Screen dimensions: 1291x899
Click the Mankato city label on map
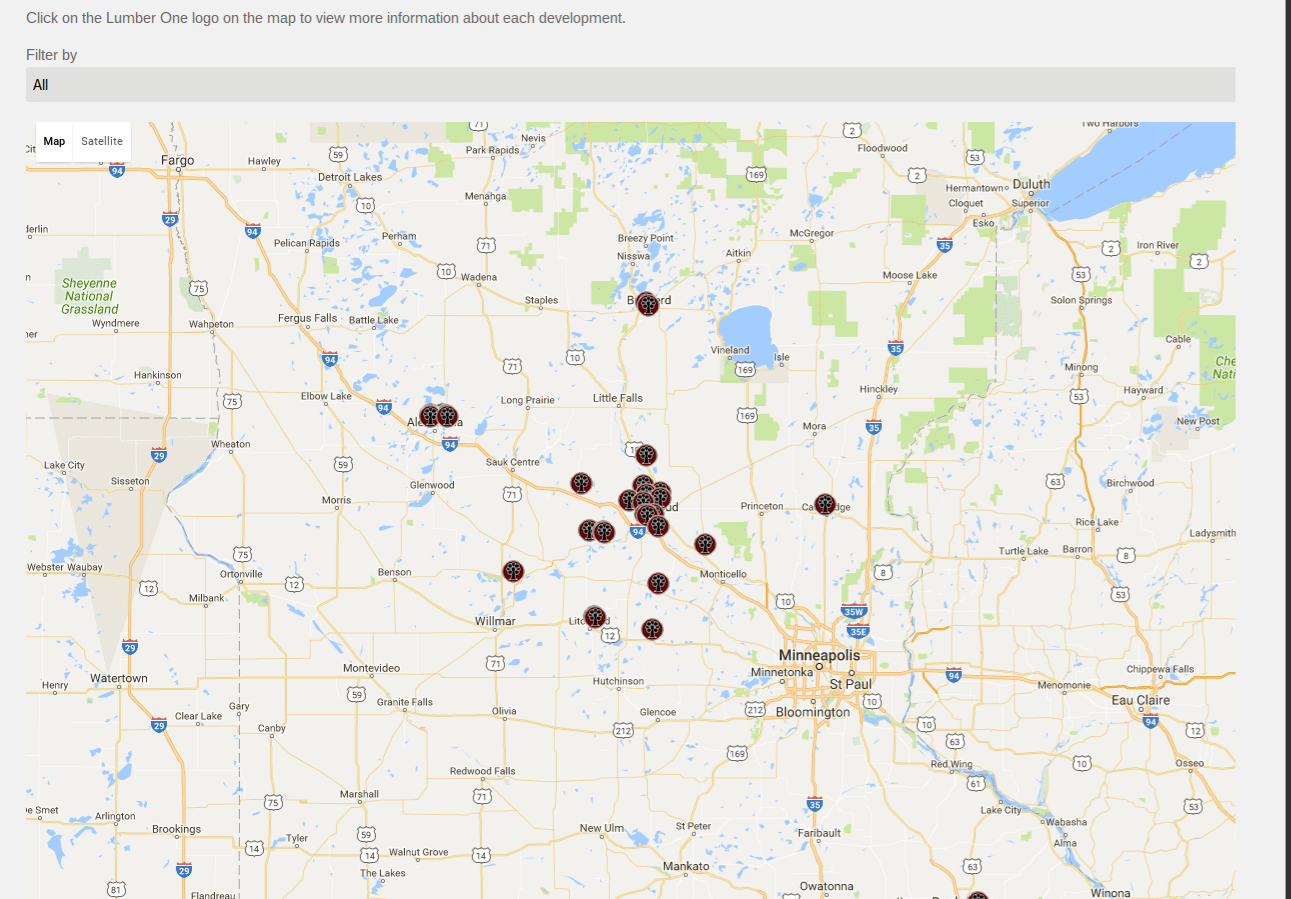point(686,866)
